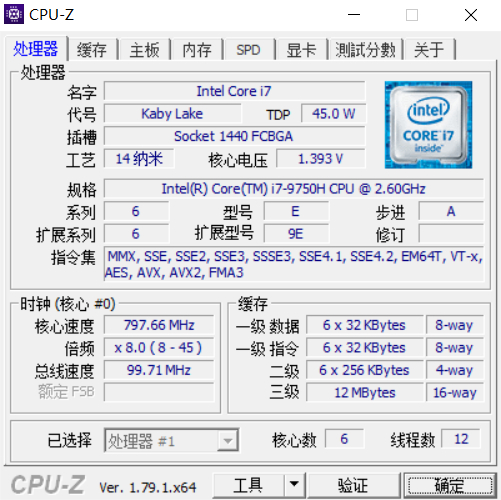Click the 确定 button

click(x=450, y=485)
